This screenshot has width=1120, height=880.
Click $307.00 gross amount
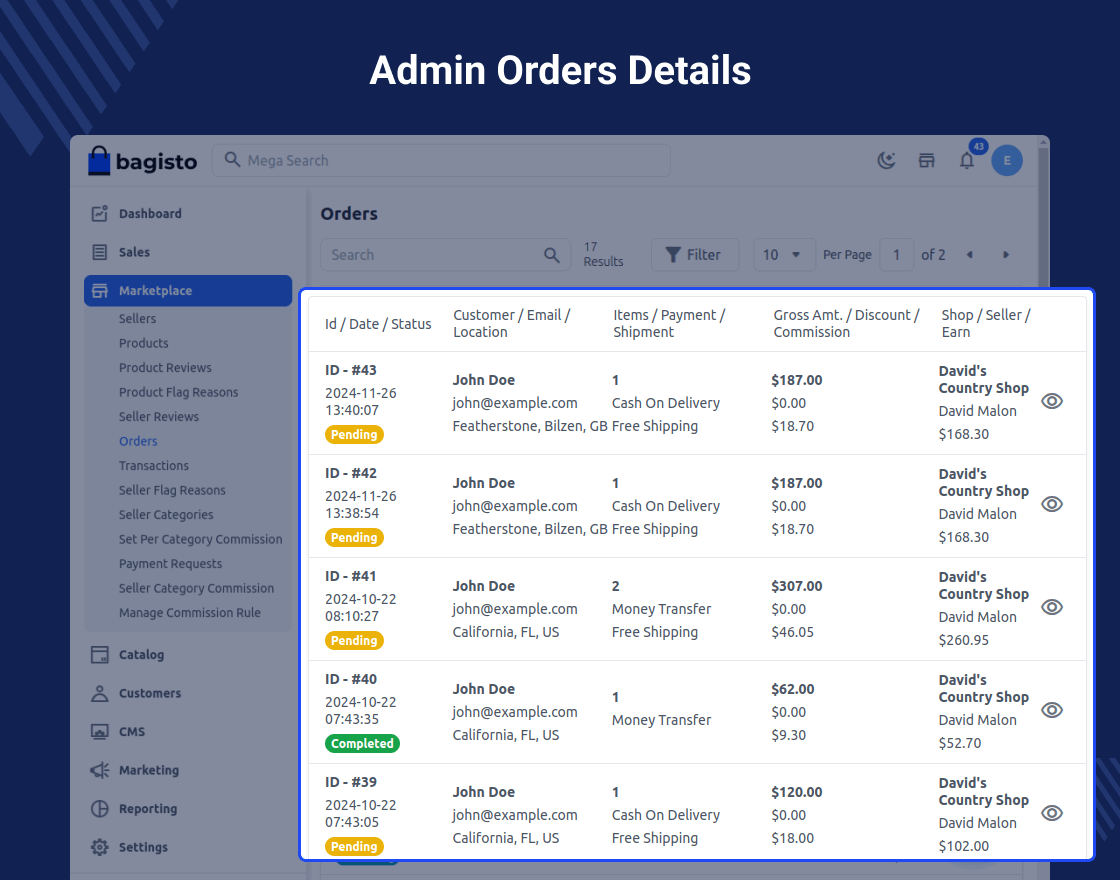[x=796, y=586]
